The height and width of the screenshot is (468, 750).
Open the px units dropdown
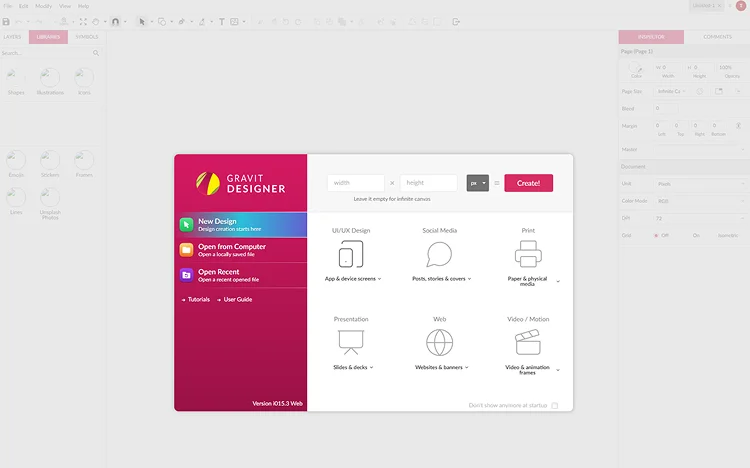point(477,183)
